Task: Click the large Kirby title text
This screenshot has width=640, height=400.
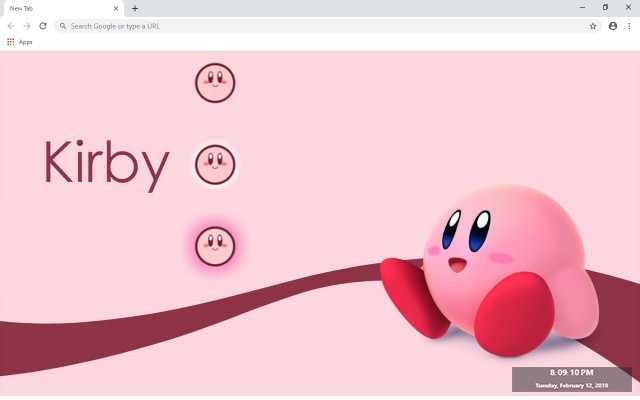Action: pos(107,165)
